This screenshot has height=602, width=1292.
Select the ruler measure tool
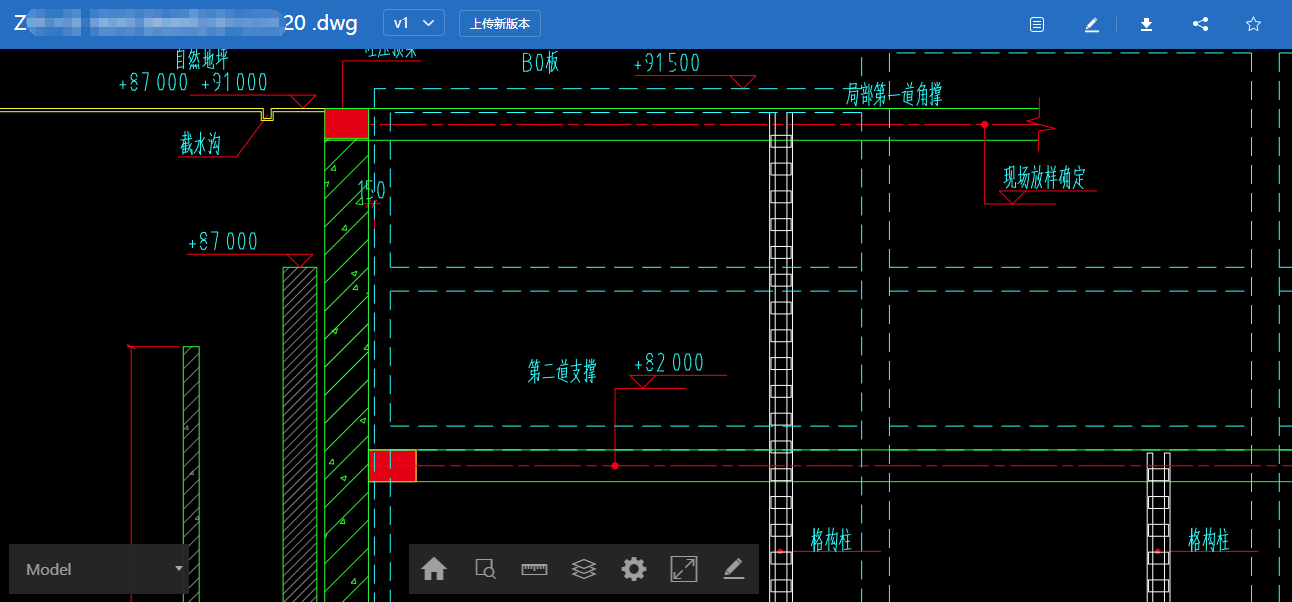(x=535, y=569)
